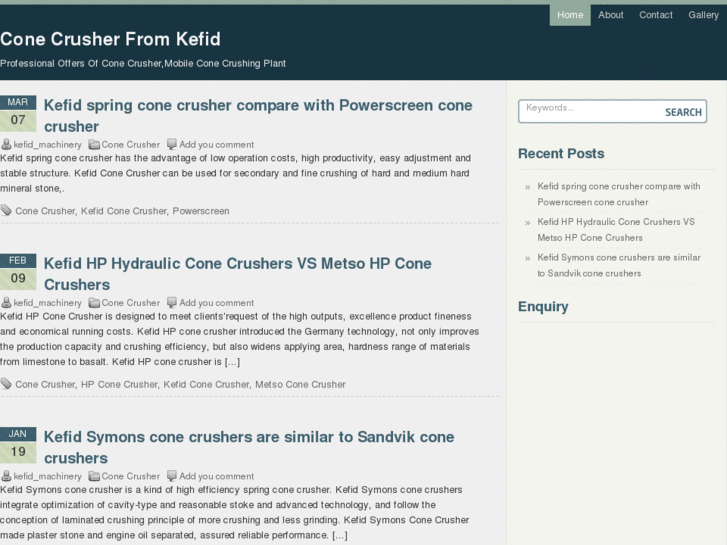727x545 pixels.
Task: Click the author icon under the first post
Action: click(x=6, y=145)
